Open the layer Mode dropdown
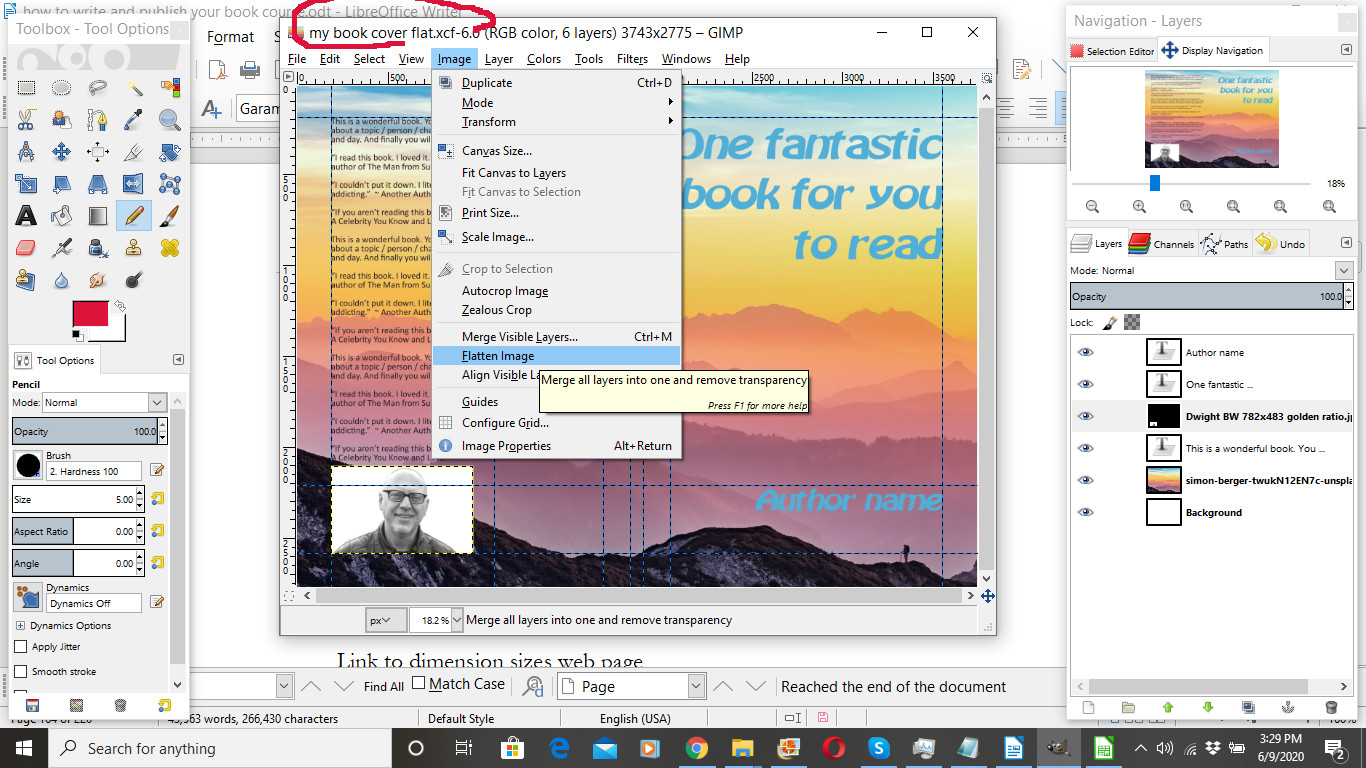This screenshot has width=1366, height=768. [x=1343, y=271]
